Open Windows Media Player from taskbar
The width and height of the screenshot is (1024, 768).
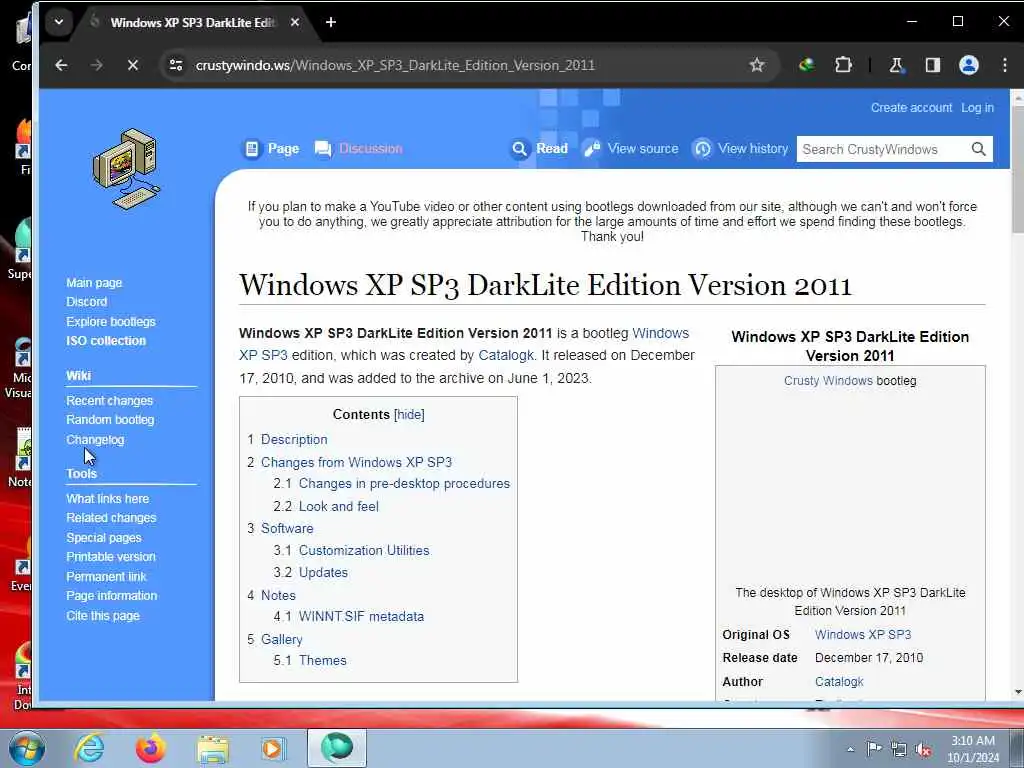pos(272,748)
